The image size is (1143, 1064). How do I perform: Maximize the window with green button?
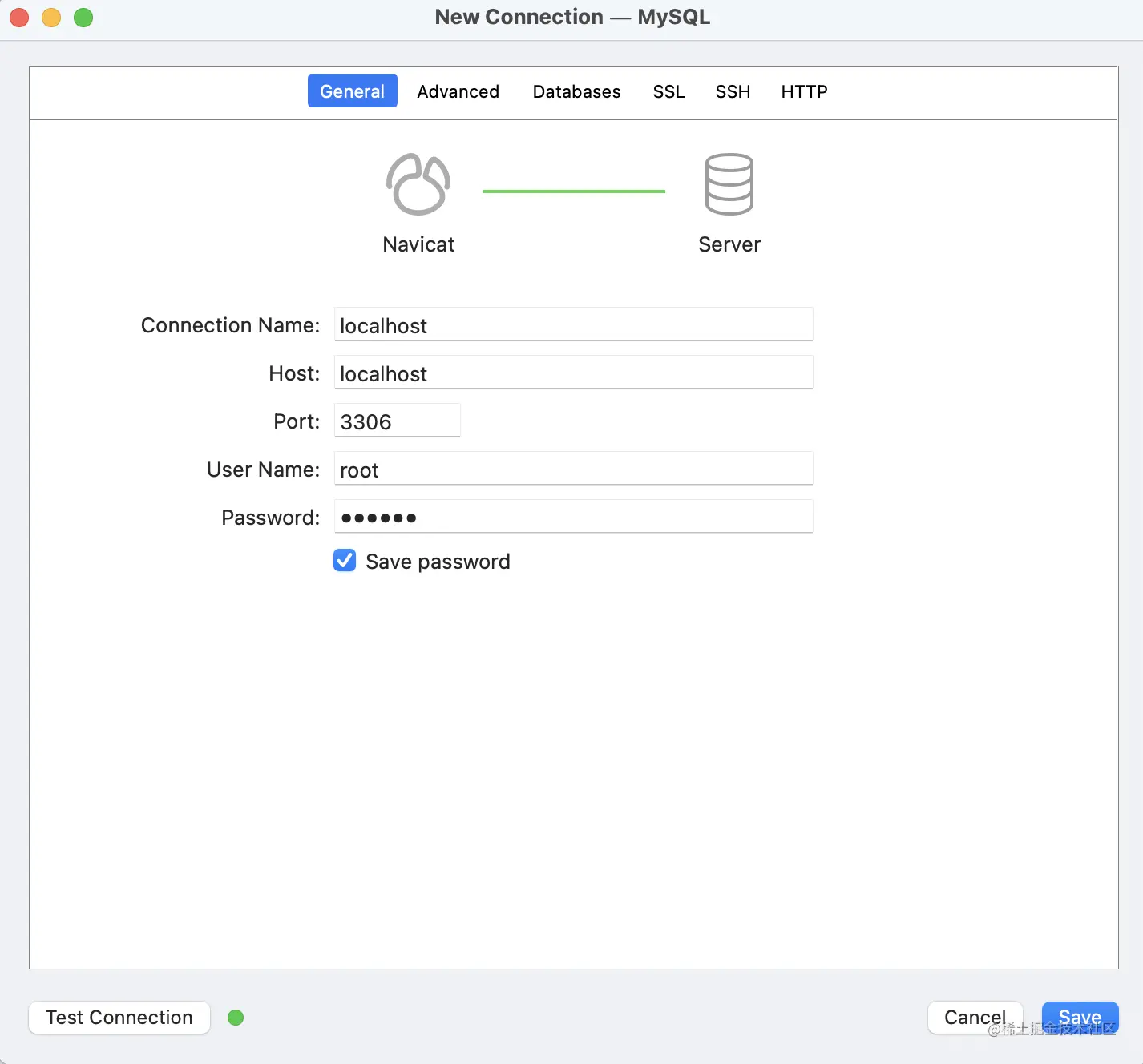(x=83, y=18)
